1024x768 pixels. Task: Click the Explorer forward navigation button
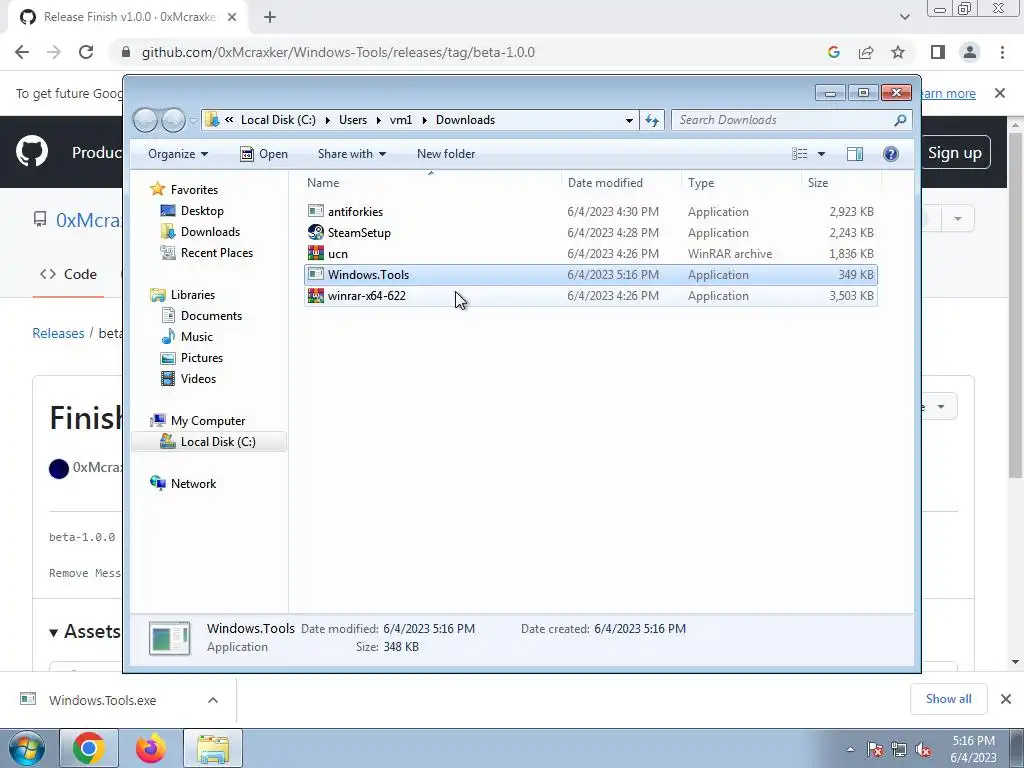(x=174, y=120)
